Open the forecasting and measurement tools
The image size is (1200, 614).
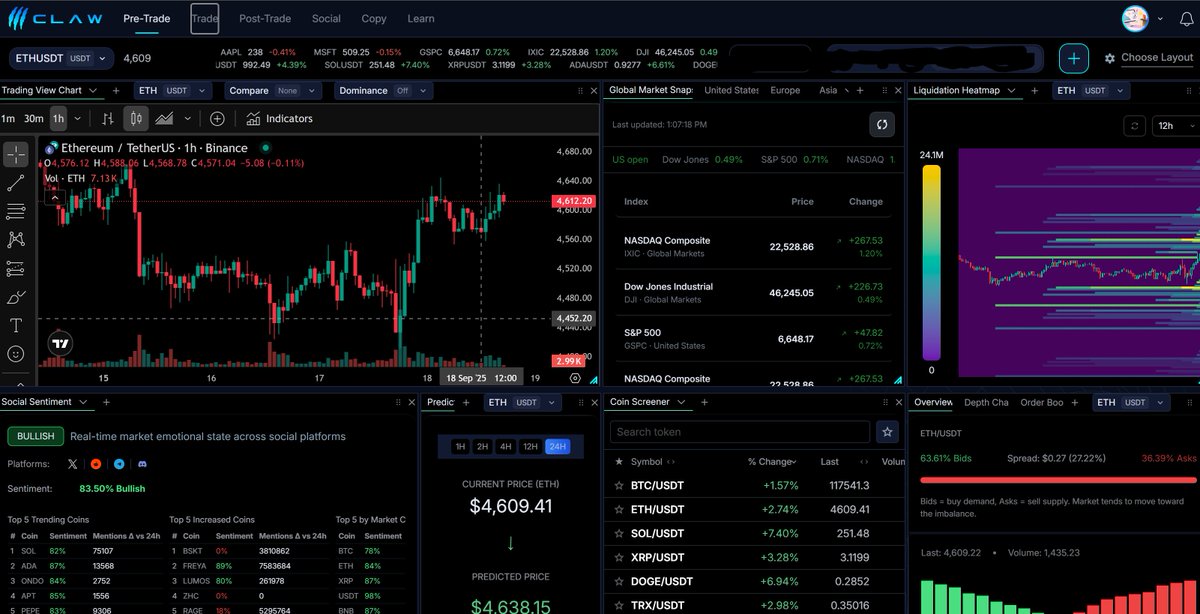15,268
